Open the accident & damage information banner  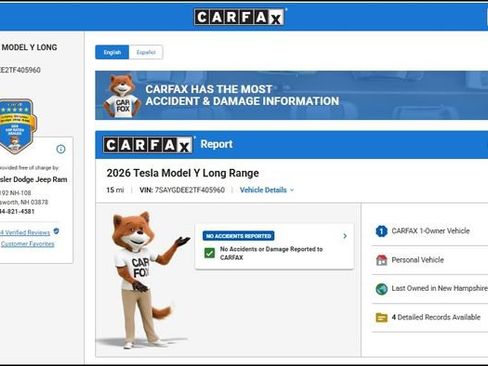click(x=291, y=95)
